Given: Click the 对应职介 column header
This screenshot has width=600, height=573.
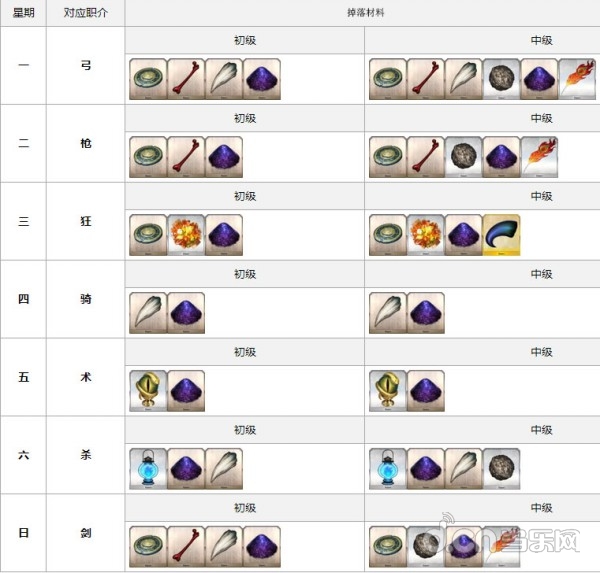Looking at the screenshot, I should point(85,14).
